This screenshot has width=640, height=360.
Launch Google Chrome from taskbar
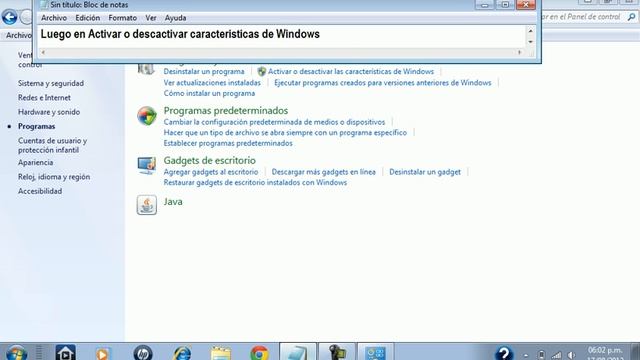point(259,353)
